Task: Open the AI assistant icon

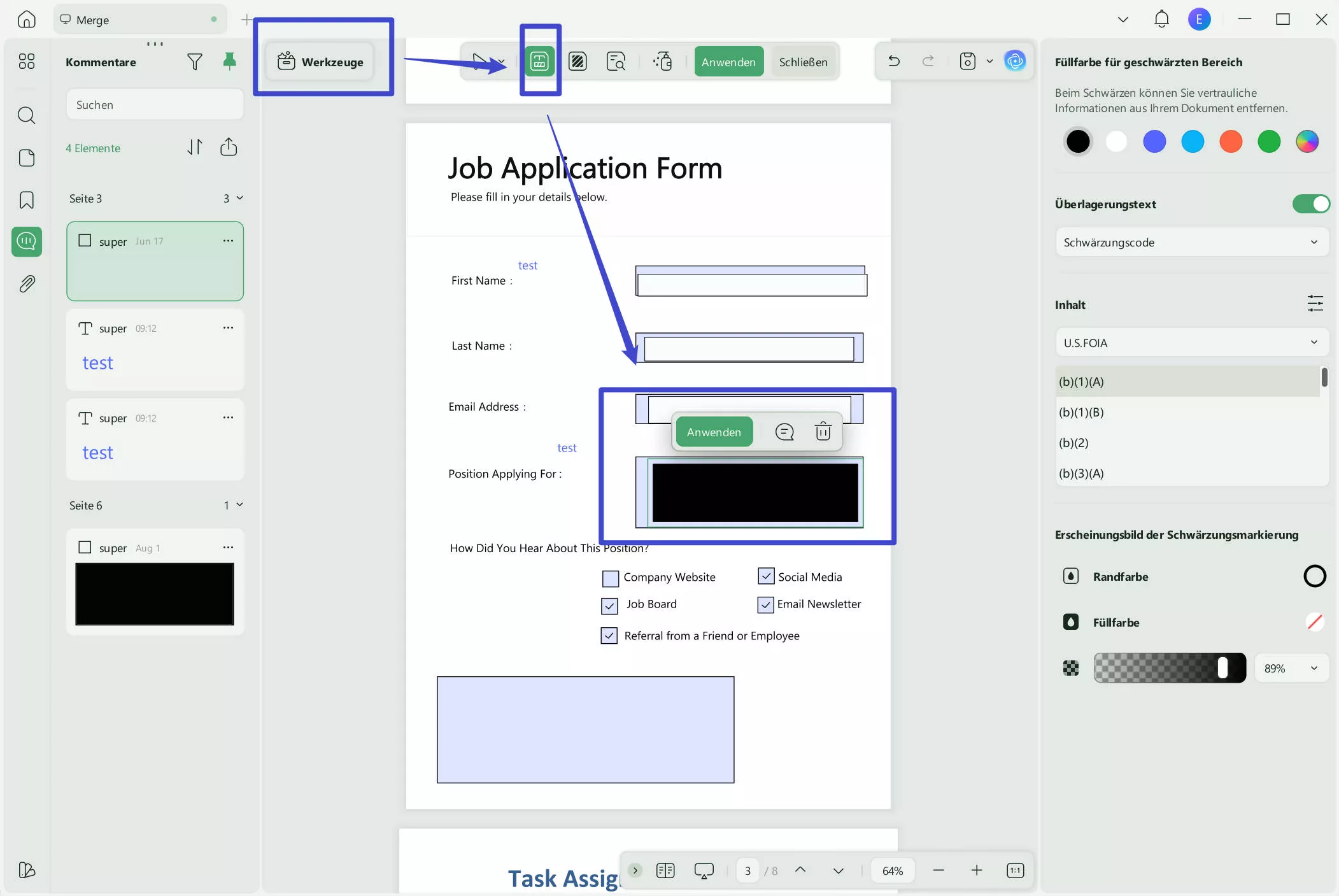Action: coord(1014,61)
